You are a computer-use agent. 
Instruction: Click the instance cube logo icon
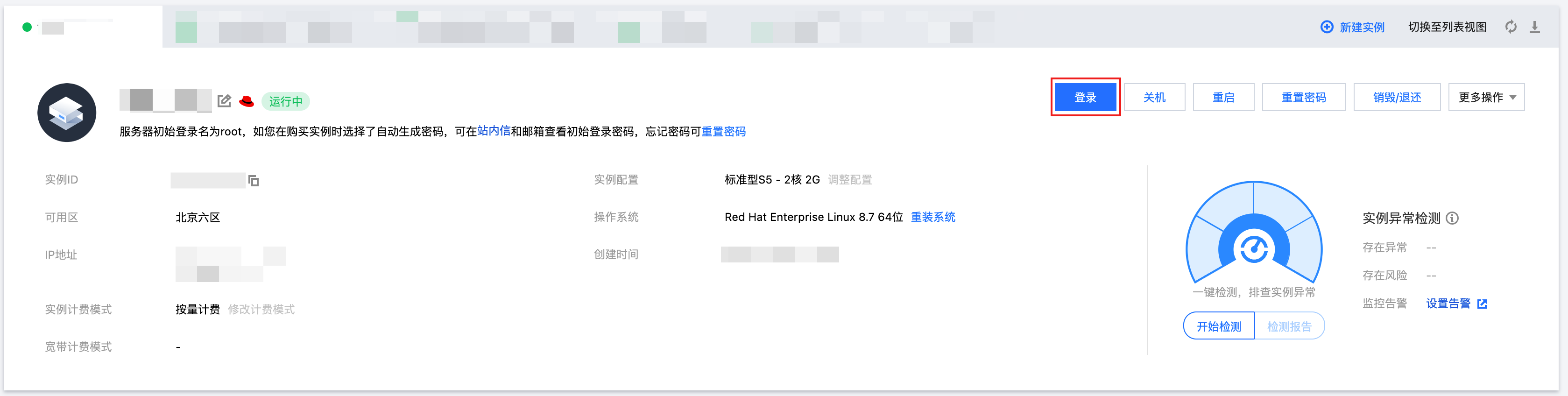(x=67, y=113)
